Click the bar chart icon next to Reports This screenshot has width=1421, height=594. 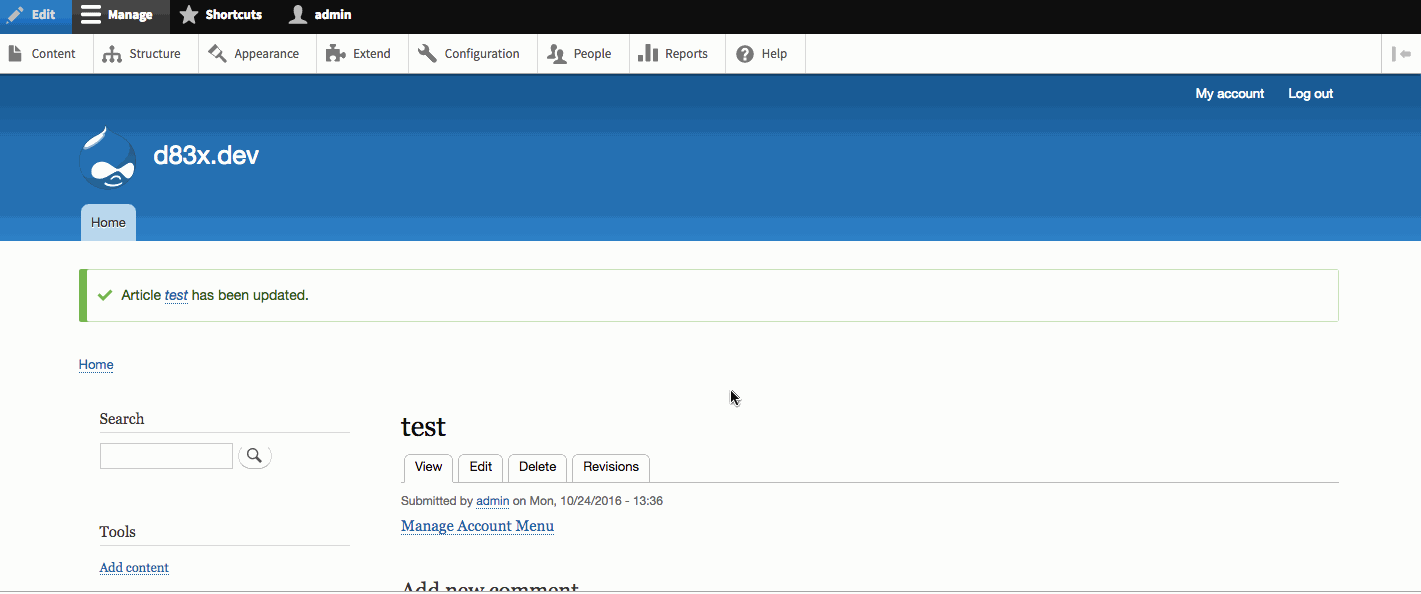648,54
